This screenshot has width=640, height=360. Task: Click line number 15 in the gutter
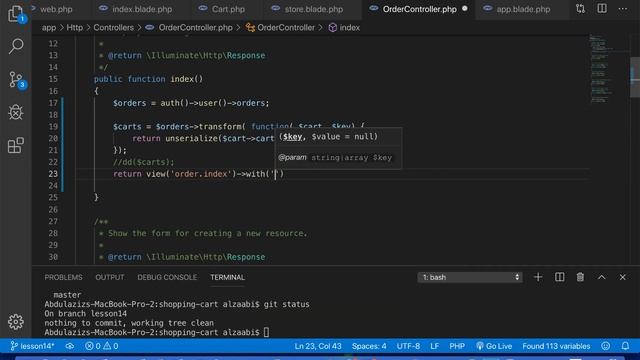[53, 79]
